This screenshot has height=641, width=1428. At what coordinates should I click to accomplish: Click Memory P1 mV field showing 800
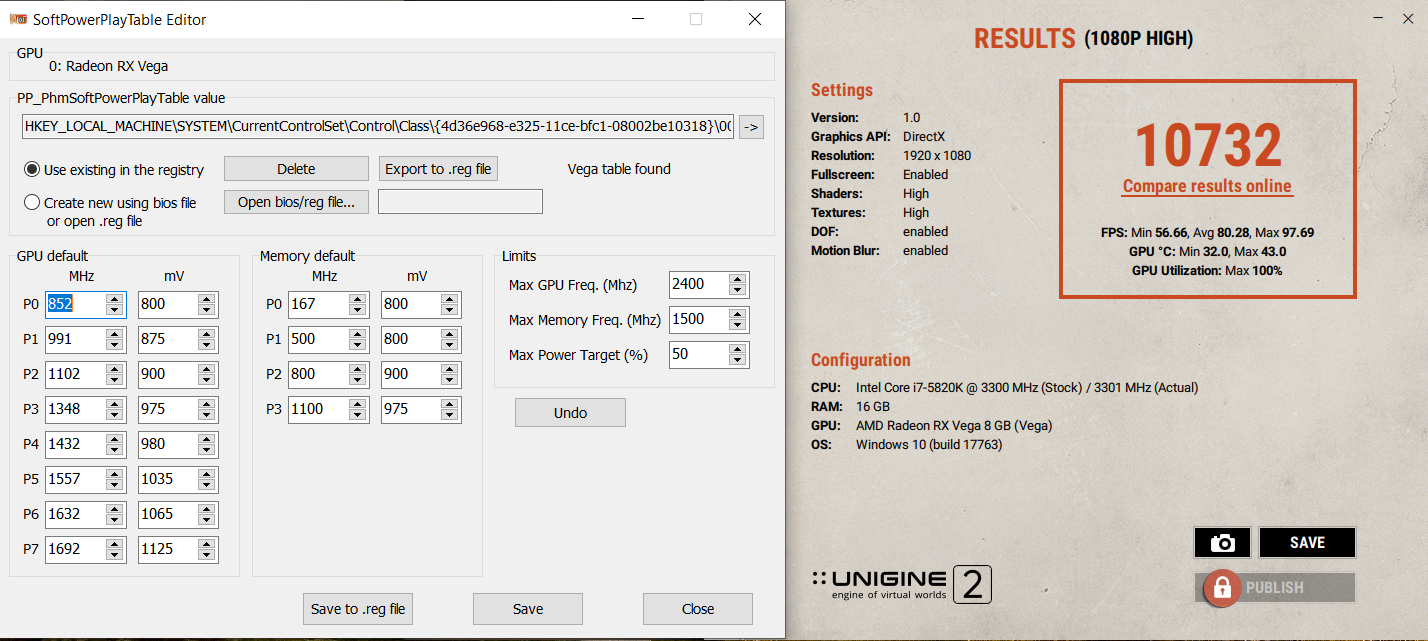pos(410,339)
